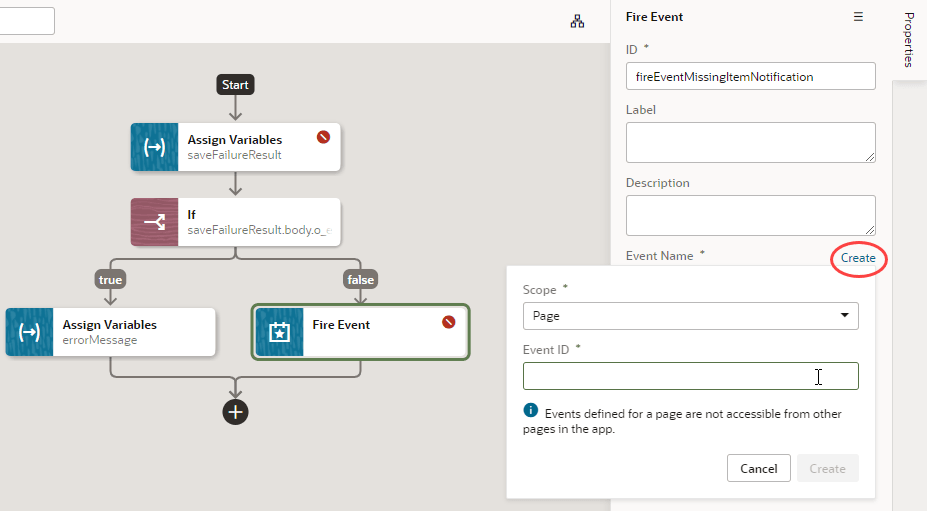The image size is (927, 511).
Task: Click the search box at top left
Action: pyautogui.click(x=27, y=21)
